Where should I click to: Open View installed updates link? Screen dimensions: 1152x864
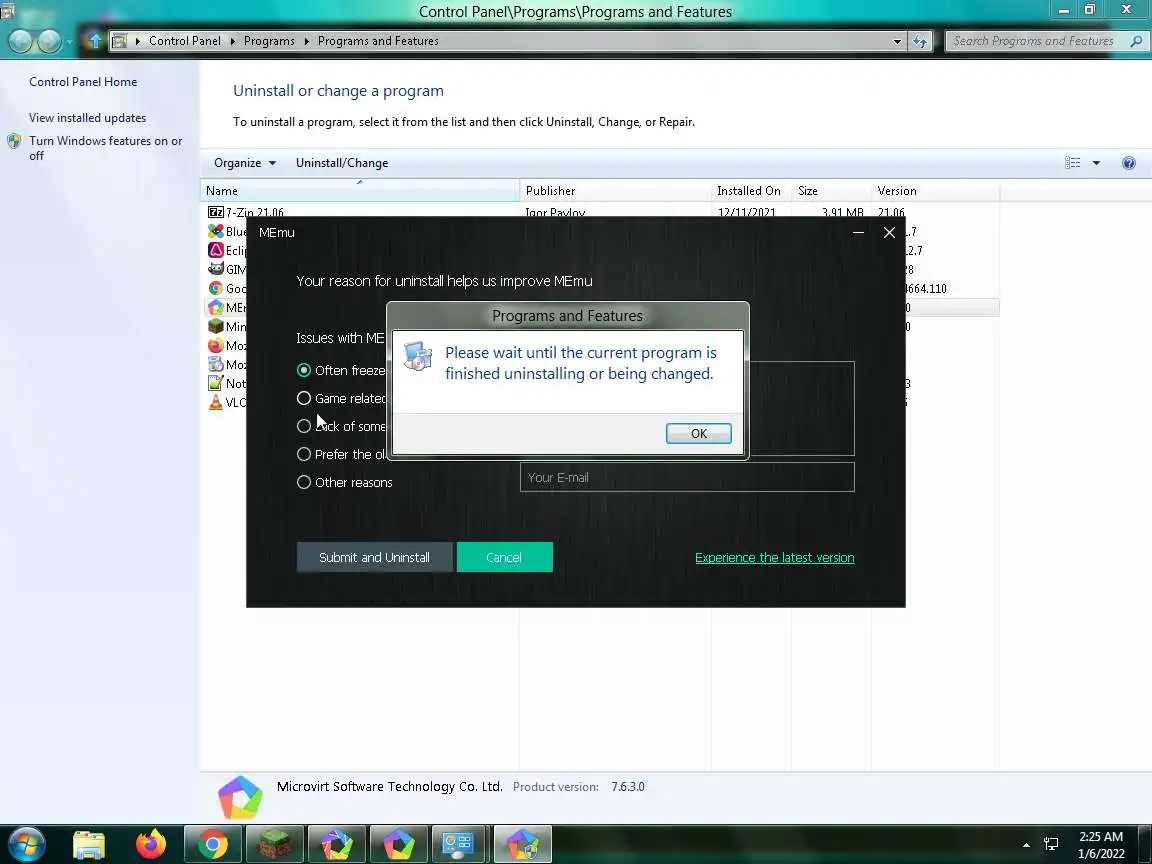point(87,118)
